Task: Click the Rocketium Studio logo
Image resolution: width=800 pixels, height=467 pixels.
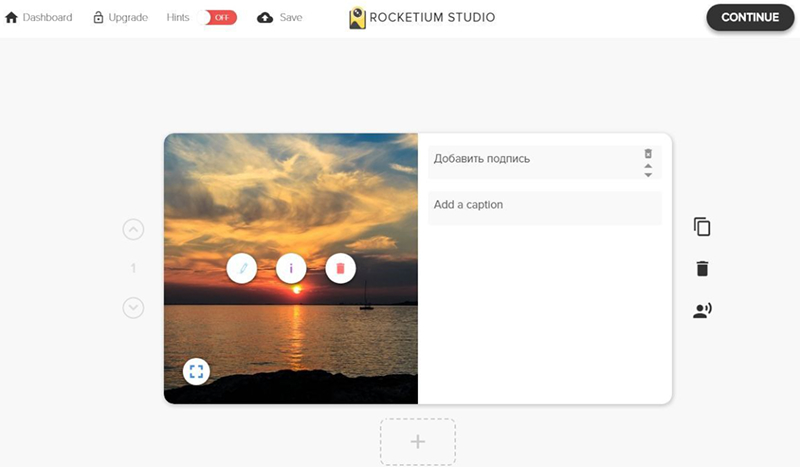Action: pos(422,17)
